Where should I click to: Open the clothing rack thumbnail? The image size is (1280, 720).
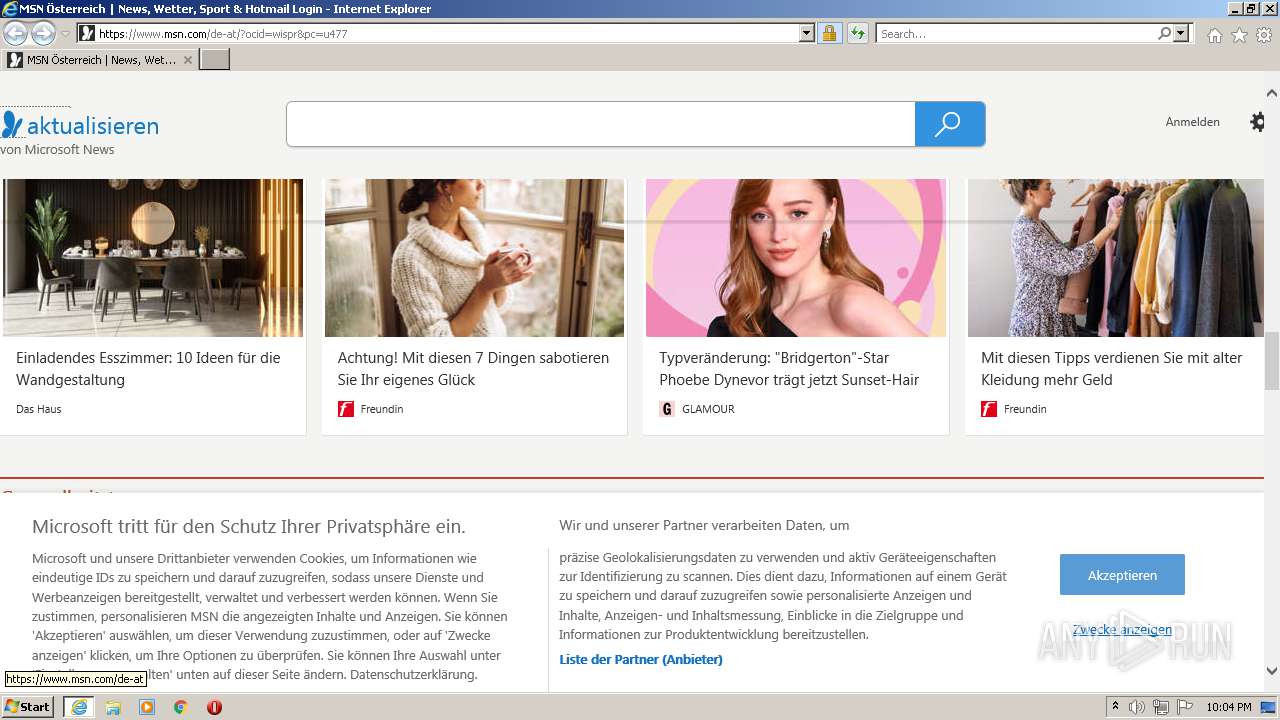(x=1116, y=258)
